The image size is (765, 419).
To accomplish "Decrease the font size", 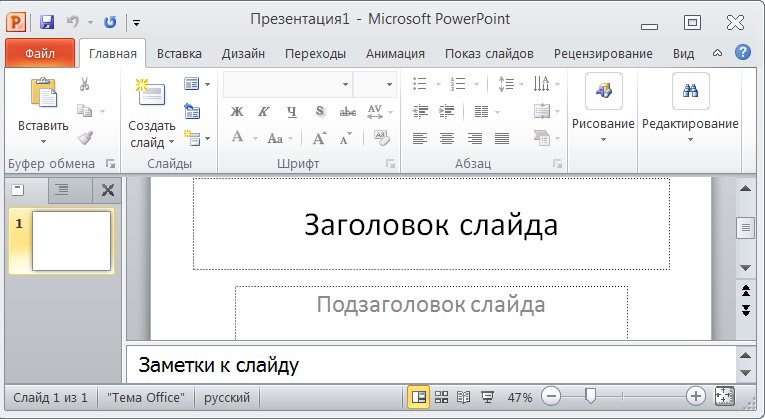I will point(346,138).
